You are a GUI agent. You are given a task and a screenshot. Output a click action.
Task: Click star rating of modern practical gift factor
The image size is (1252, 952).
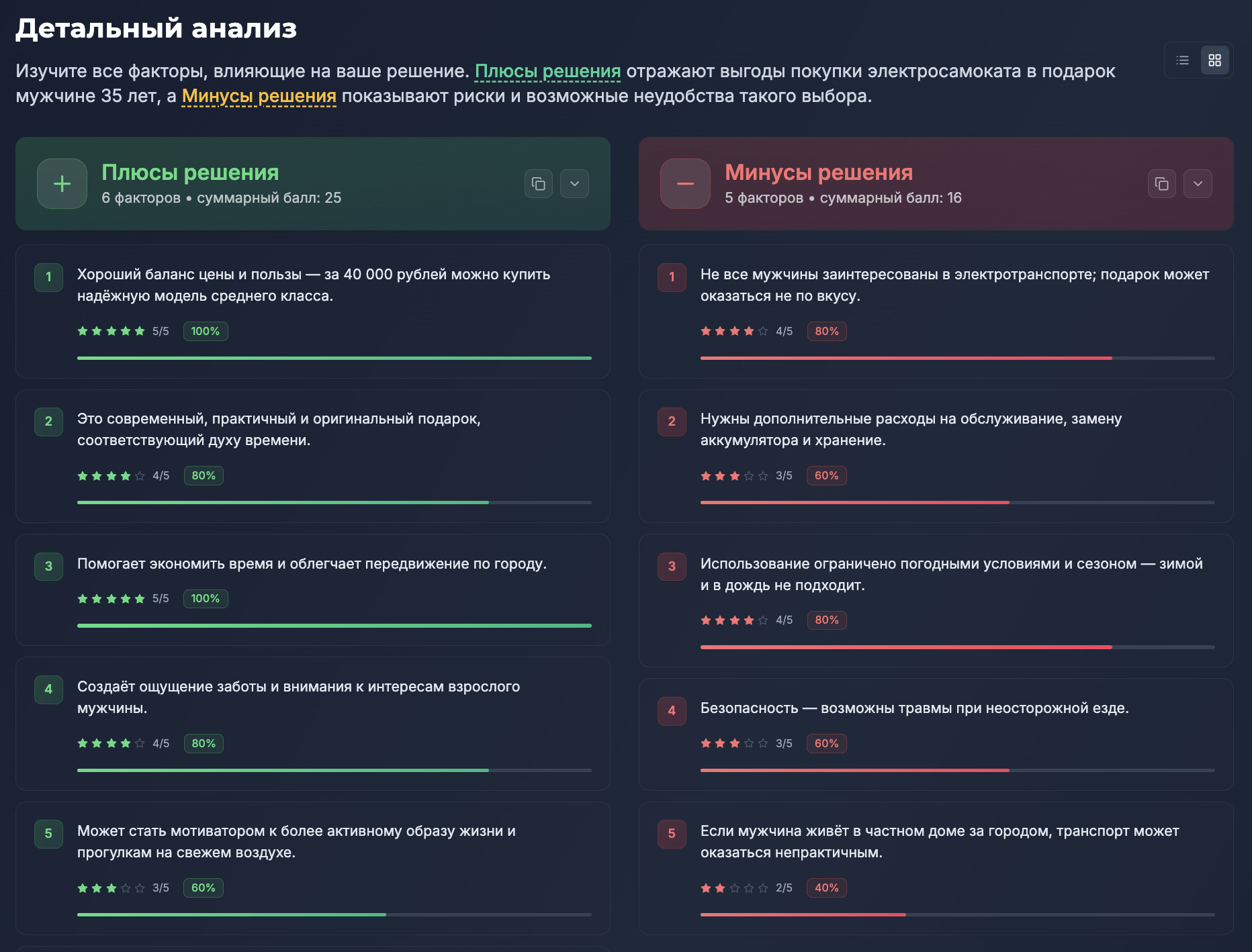point(111,476)
